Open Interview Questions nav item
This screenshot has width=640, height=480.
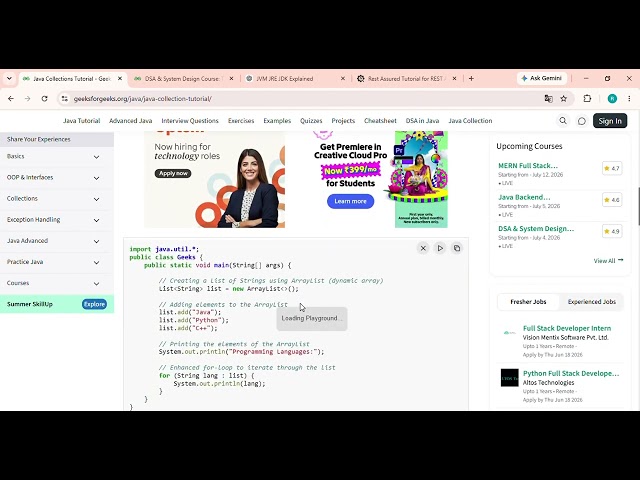click(190, 121)
